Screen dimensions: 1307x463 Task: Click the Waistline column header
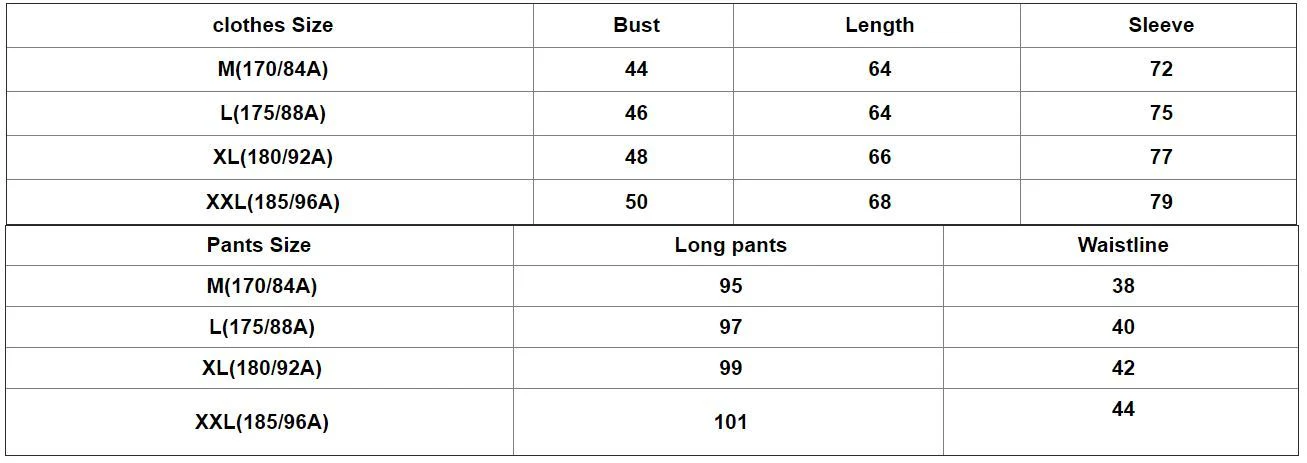tap(1122, 245)
